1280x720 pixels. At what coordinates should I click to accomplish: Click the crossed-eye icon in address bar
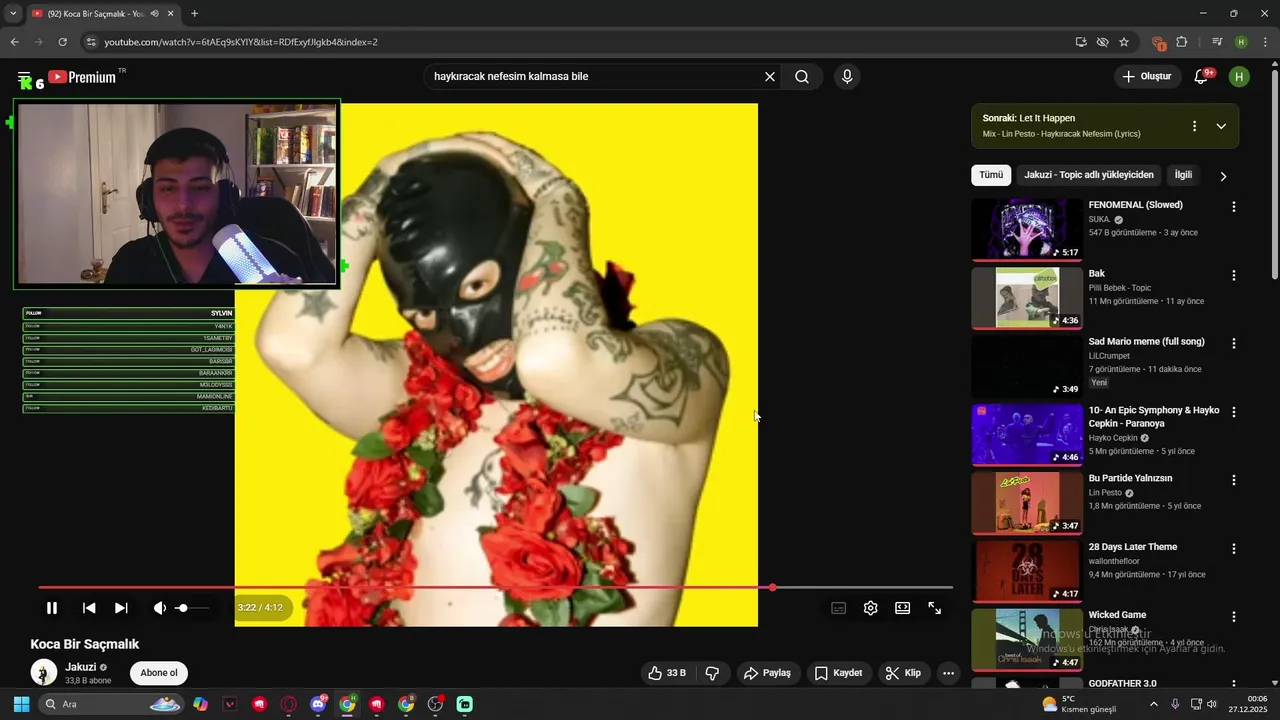(x=1103, y=42)
